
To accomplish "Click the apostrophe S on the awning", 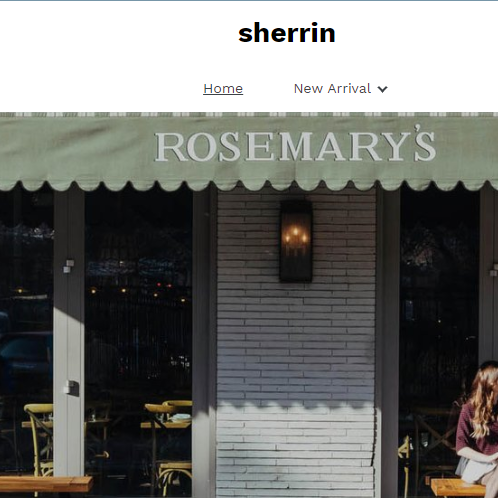I will 425,143.
